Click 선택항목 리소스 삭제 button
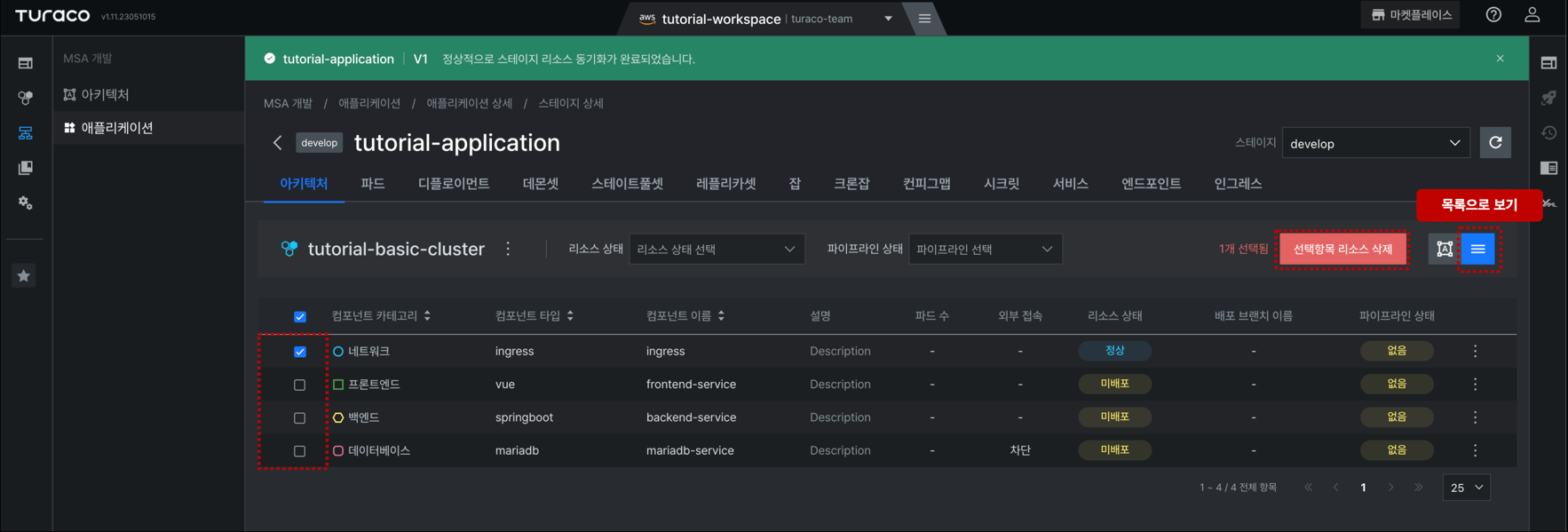 (1342, 250)
